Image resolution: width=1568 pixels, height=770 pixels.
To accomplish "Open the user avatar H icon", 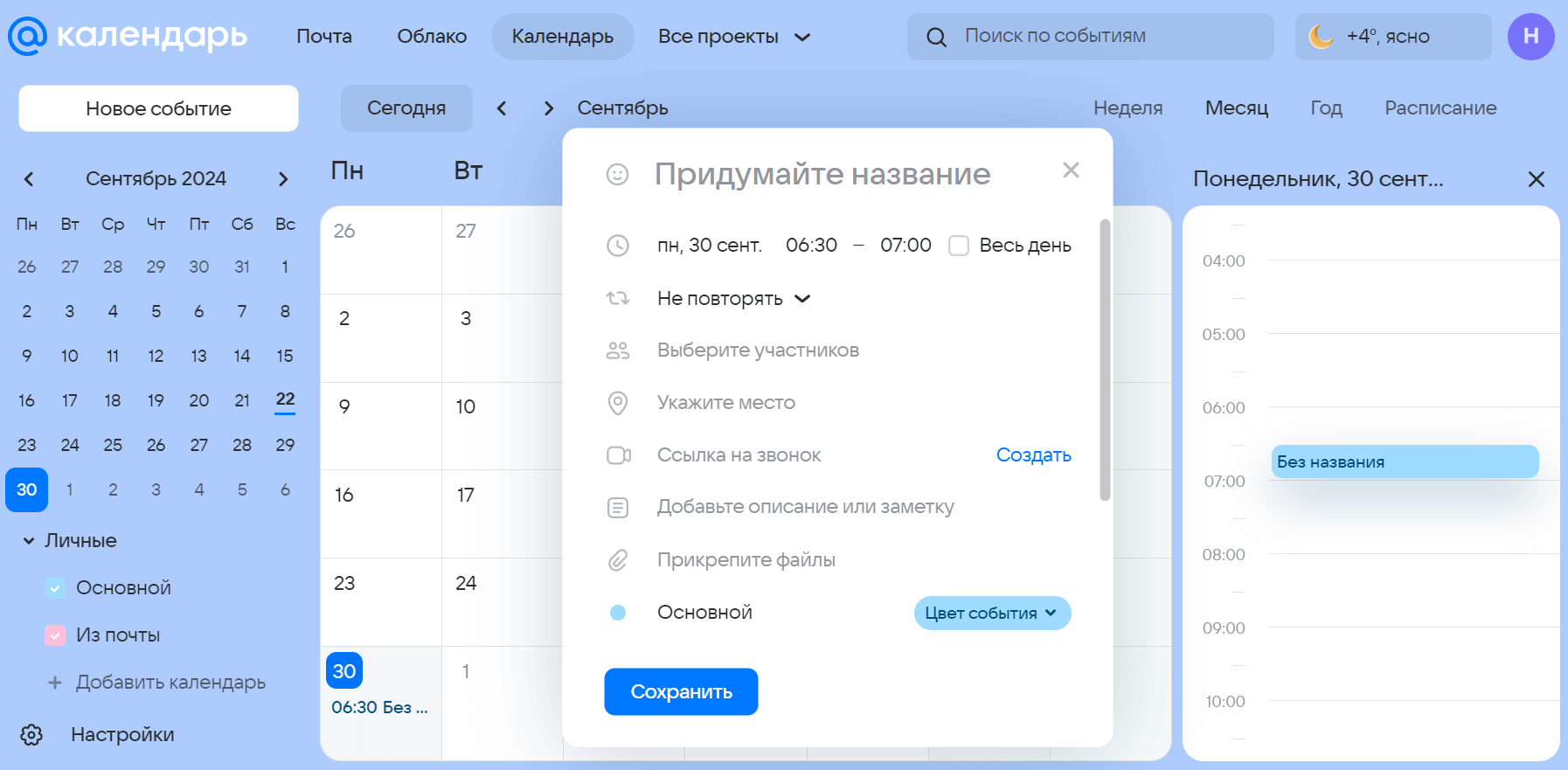I will (1530, 37).
